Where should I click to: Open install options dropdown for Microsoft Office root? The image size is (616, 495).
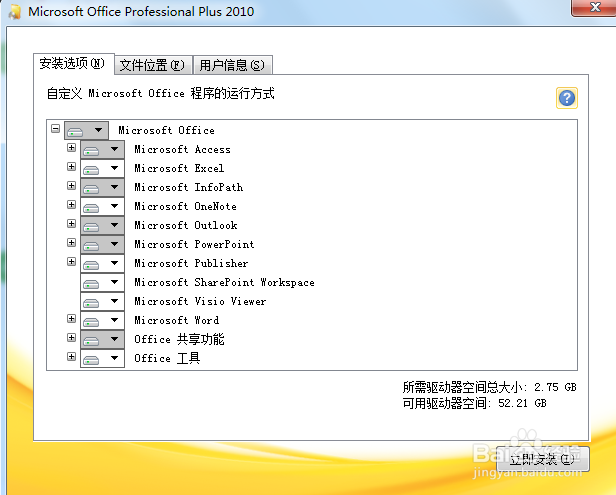[x=86, y=130]
